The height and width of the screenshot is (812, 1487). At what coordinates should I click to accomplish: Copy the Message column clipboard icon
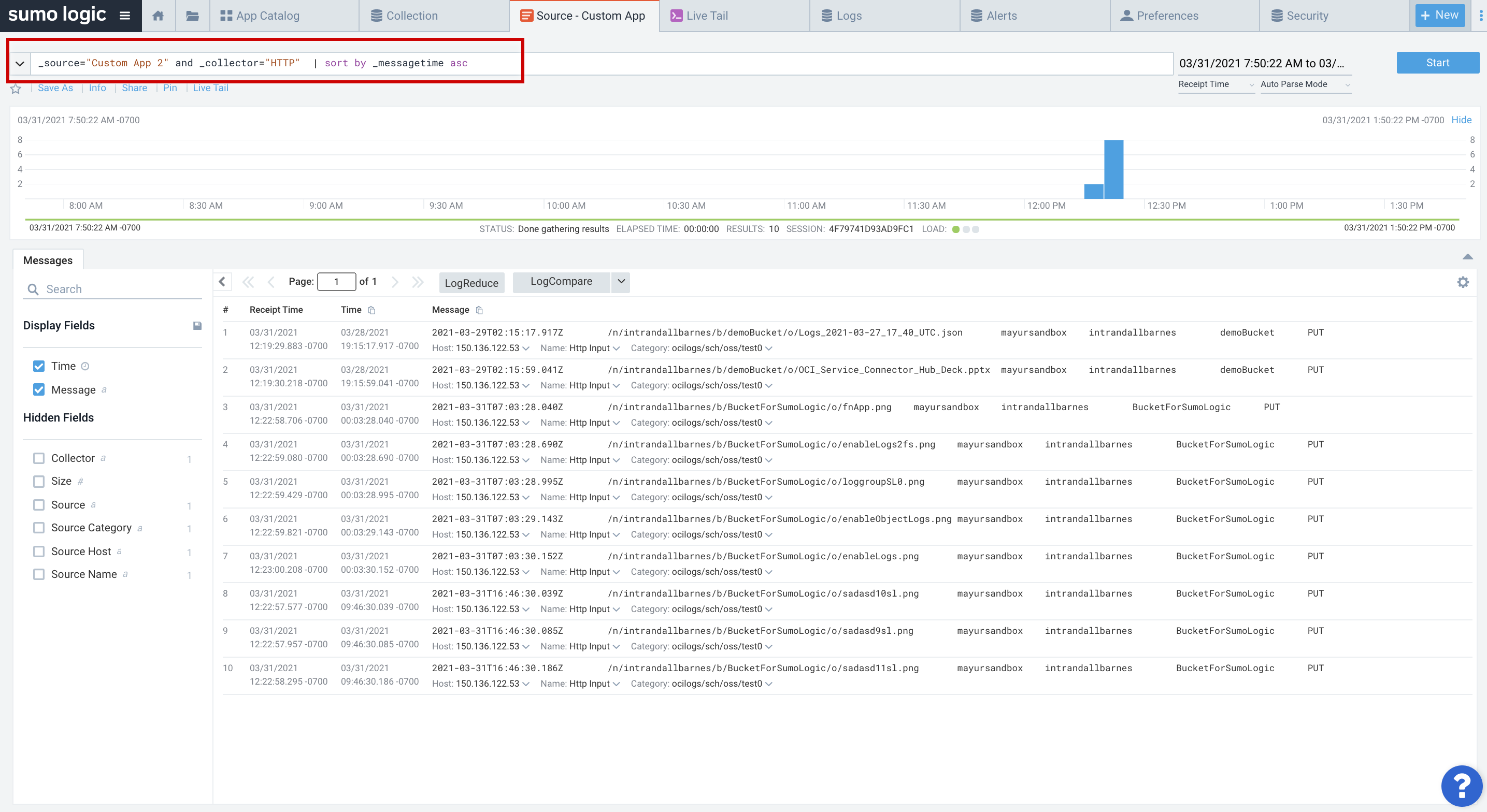479,310
